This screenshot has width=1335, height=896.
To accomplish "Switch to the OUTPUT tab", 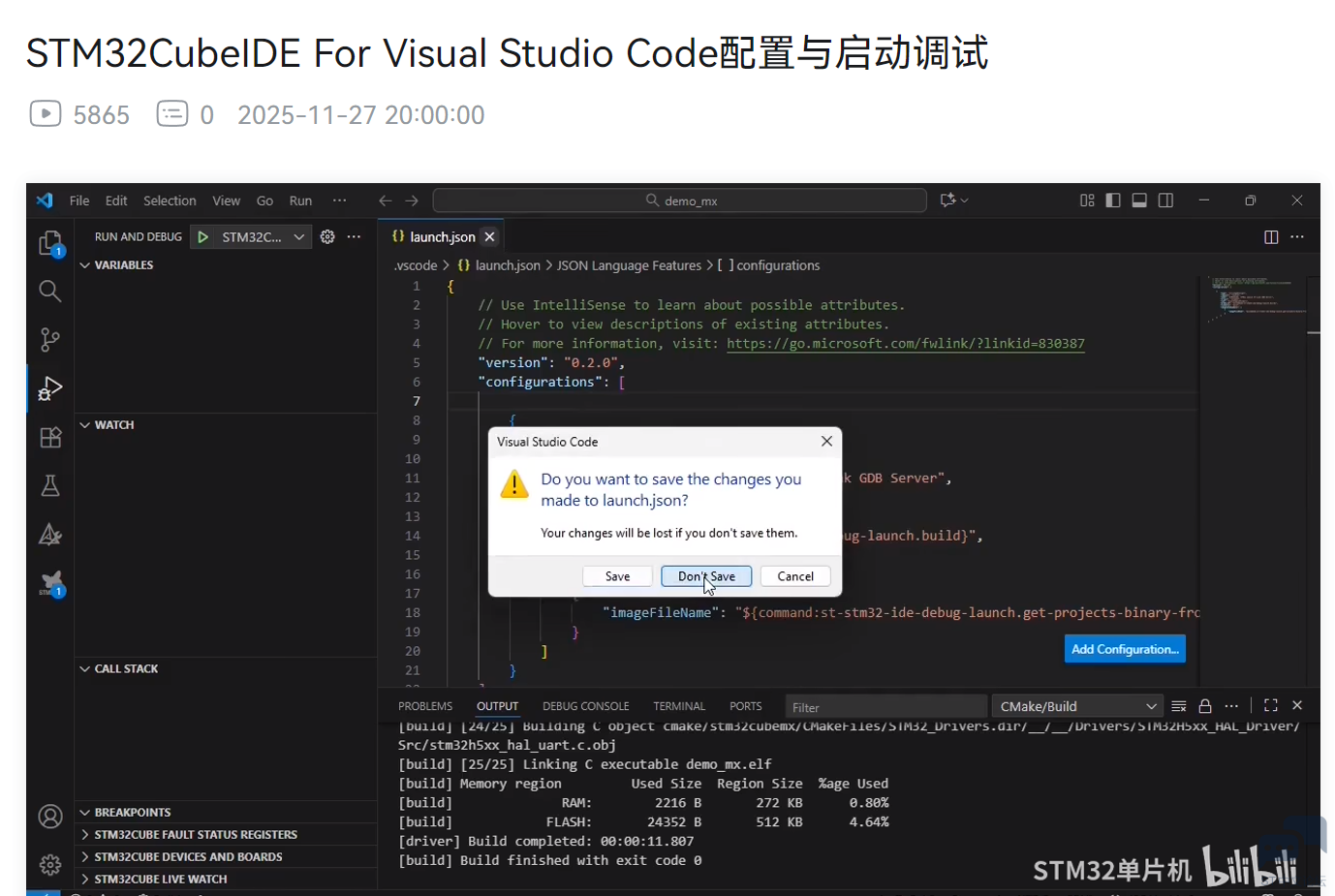I will [x=498, y=706].
